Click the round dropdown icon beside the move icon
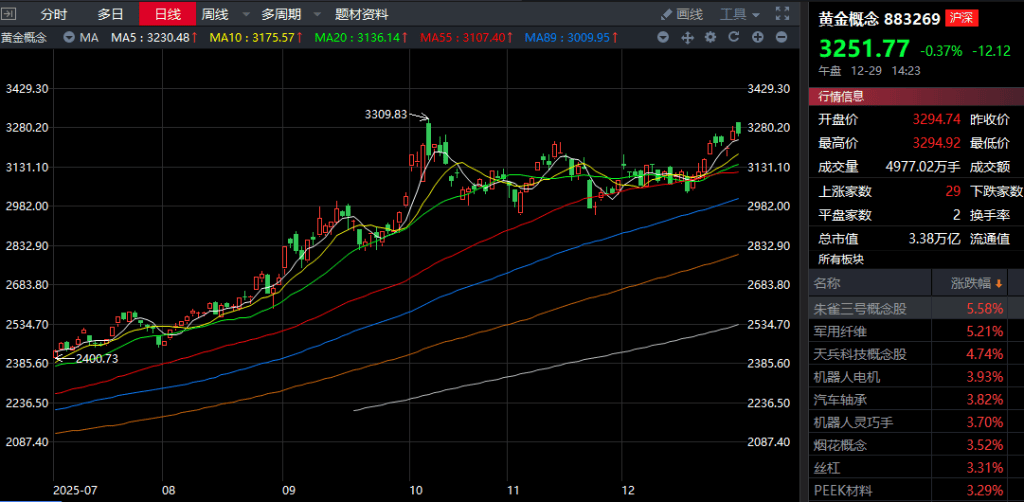Viewport: 1024px width, 502px height. click(664, 37)
